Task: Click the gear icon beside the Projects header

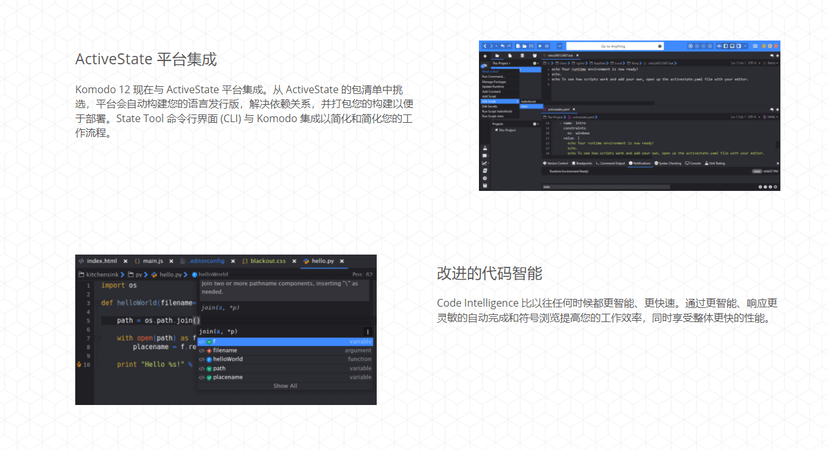Action: coord(534,124)
